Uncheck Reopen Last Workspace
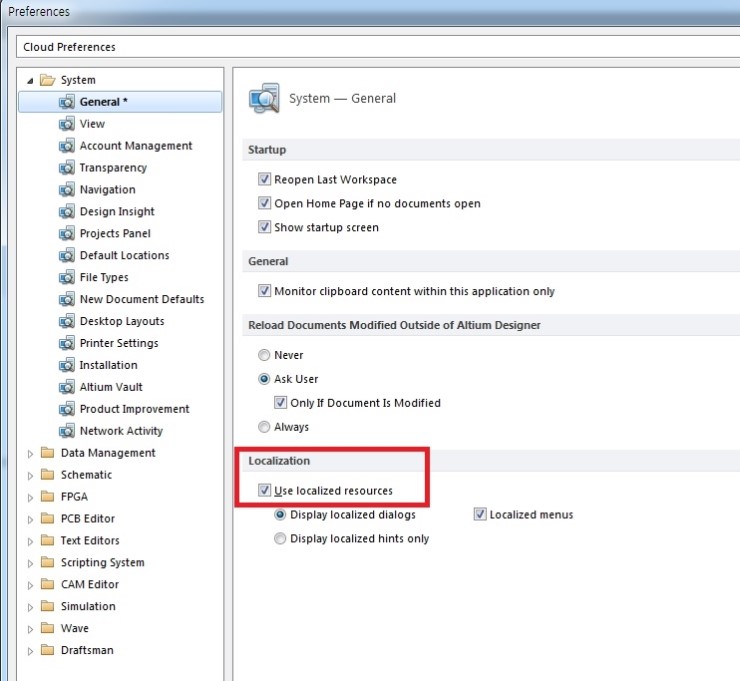The image size is (740, 681). (264, 179)
